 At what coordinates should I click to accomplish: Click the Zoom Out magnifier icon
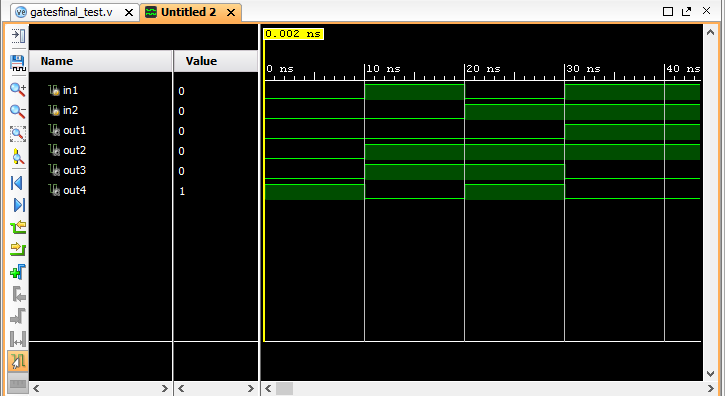click(x=18, y=111)
